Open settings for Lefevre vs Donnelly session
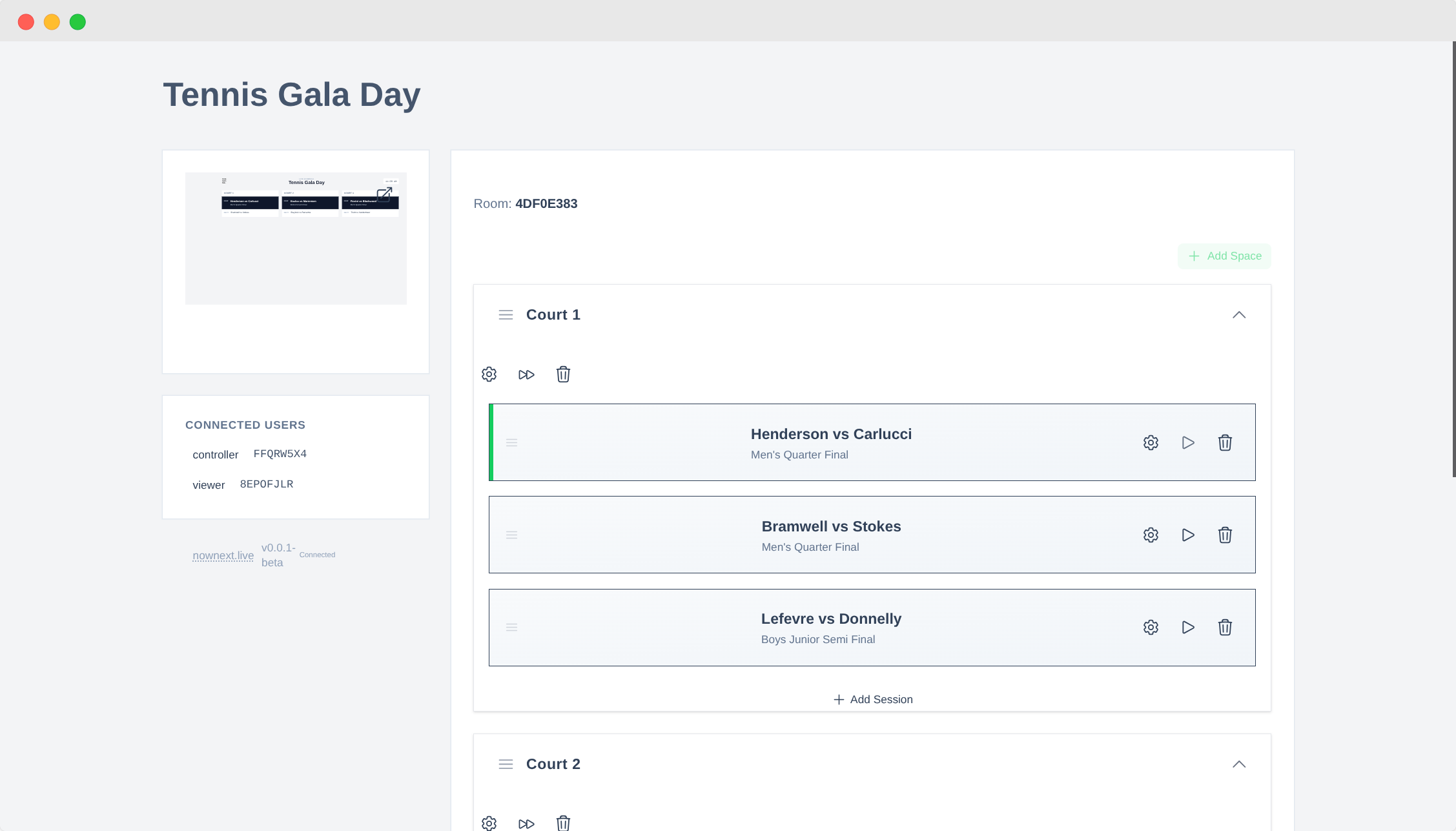Image resolution: width=1456 pixels, height=831 pixels. pos(1151,627)
